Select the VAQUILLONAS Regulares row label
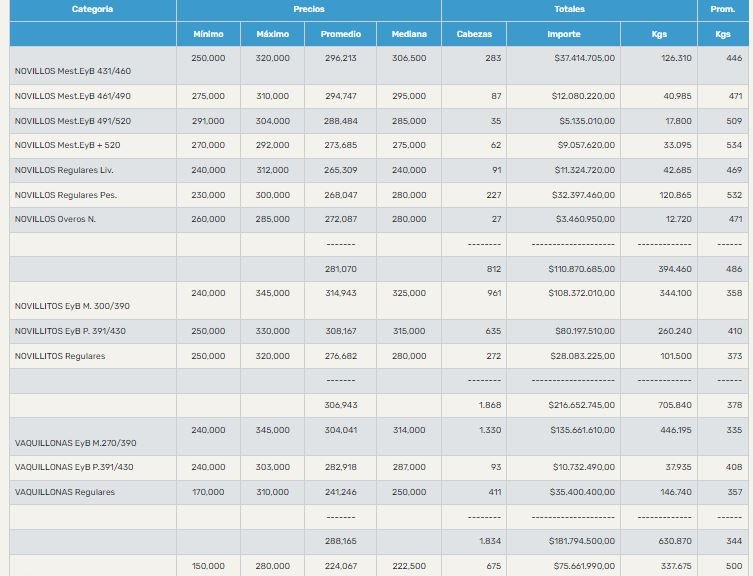 pos(64,492)
